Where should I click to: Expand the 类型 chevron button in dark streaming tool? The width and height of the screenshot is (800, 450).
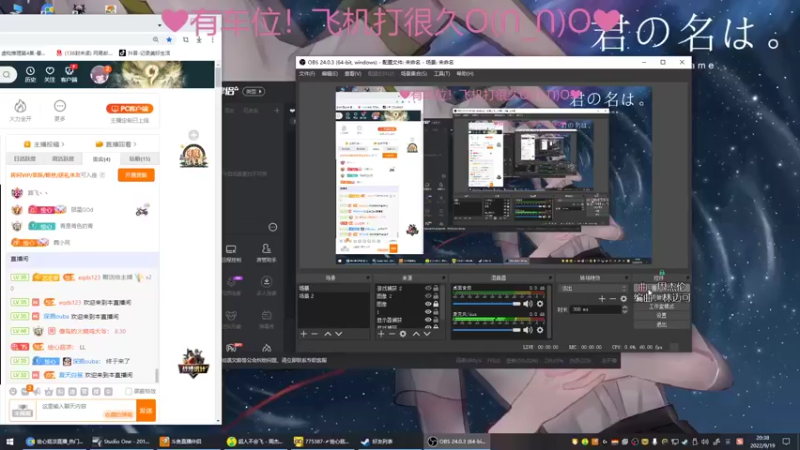coord(254,91)
